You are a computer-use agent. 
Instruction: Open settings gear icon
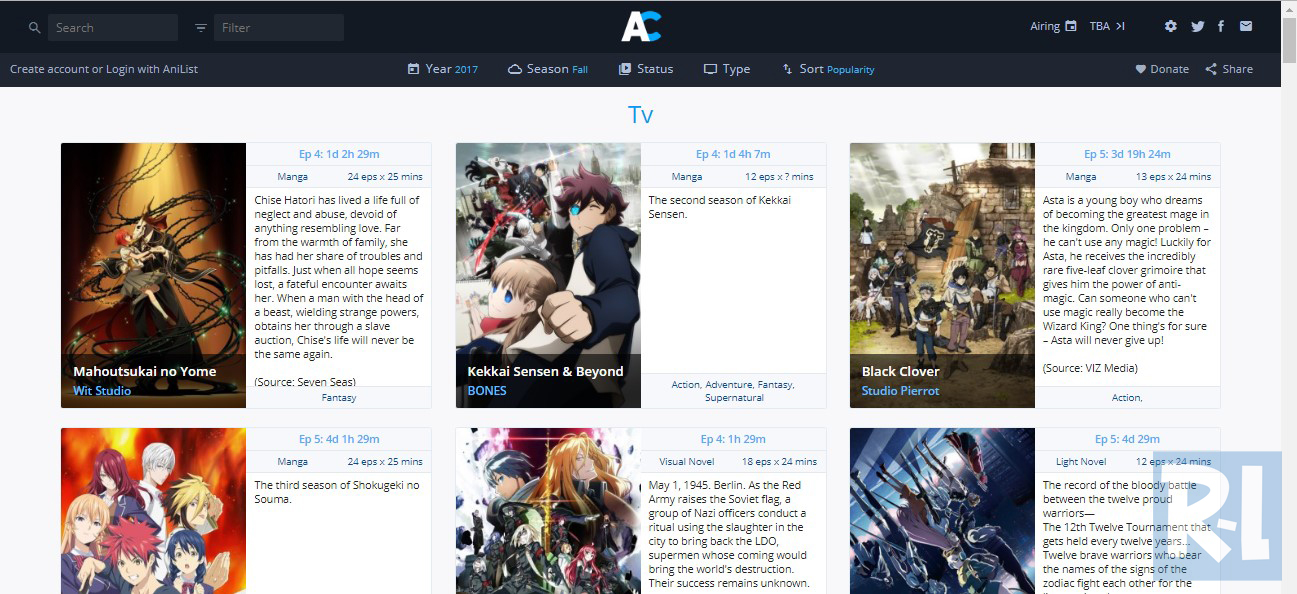pos(1171,27)
